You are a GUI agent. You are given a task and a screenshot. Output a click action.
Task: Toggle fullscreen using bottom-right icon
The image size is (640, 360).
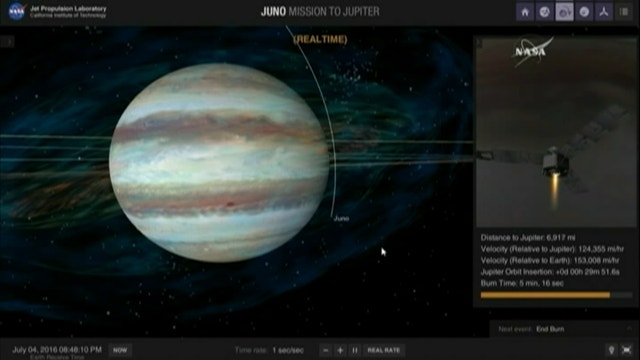(x=627, y=350)
